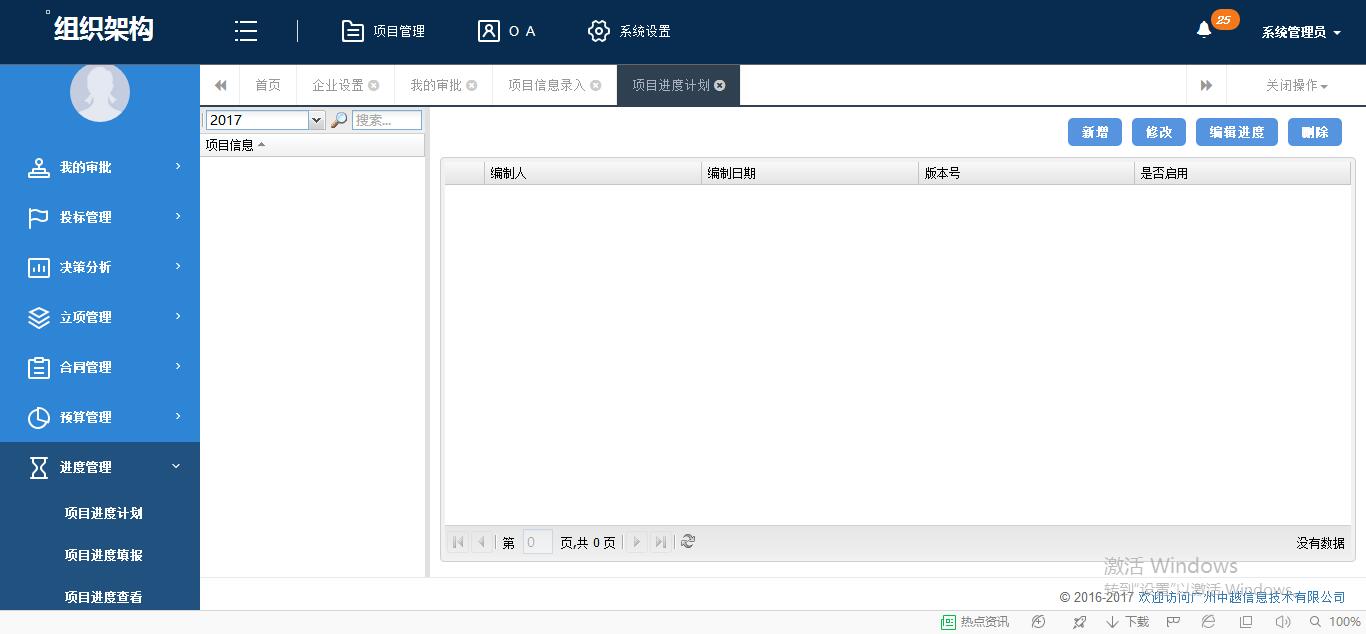Focus the 搜索 input field
Viewport: 1366px width, 634px height.
387,120
